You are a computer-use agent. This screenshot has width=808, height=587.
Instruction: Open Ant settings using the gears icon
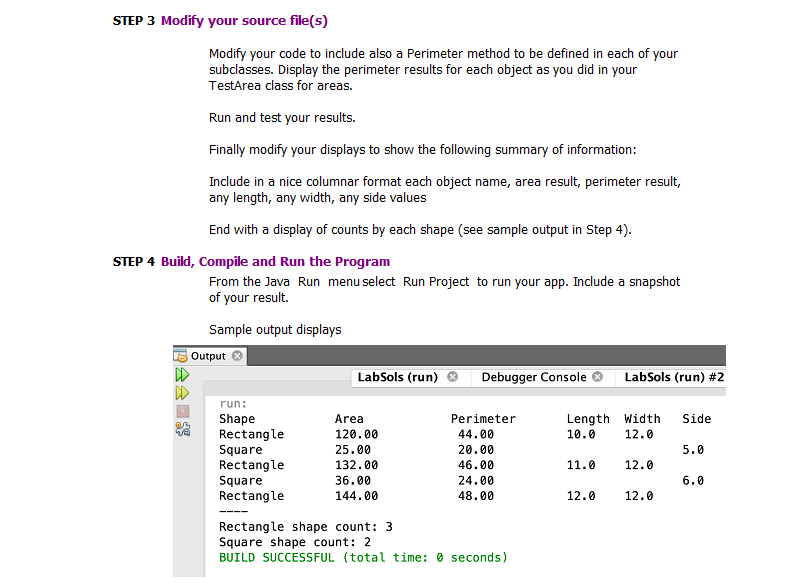(x=182, y=429)
